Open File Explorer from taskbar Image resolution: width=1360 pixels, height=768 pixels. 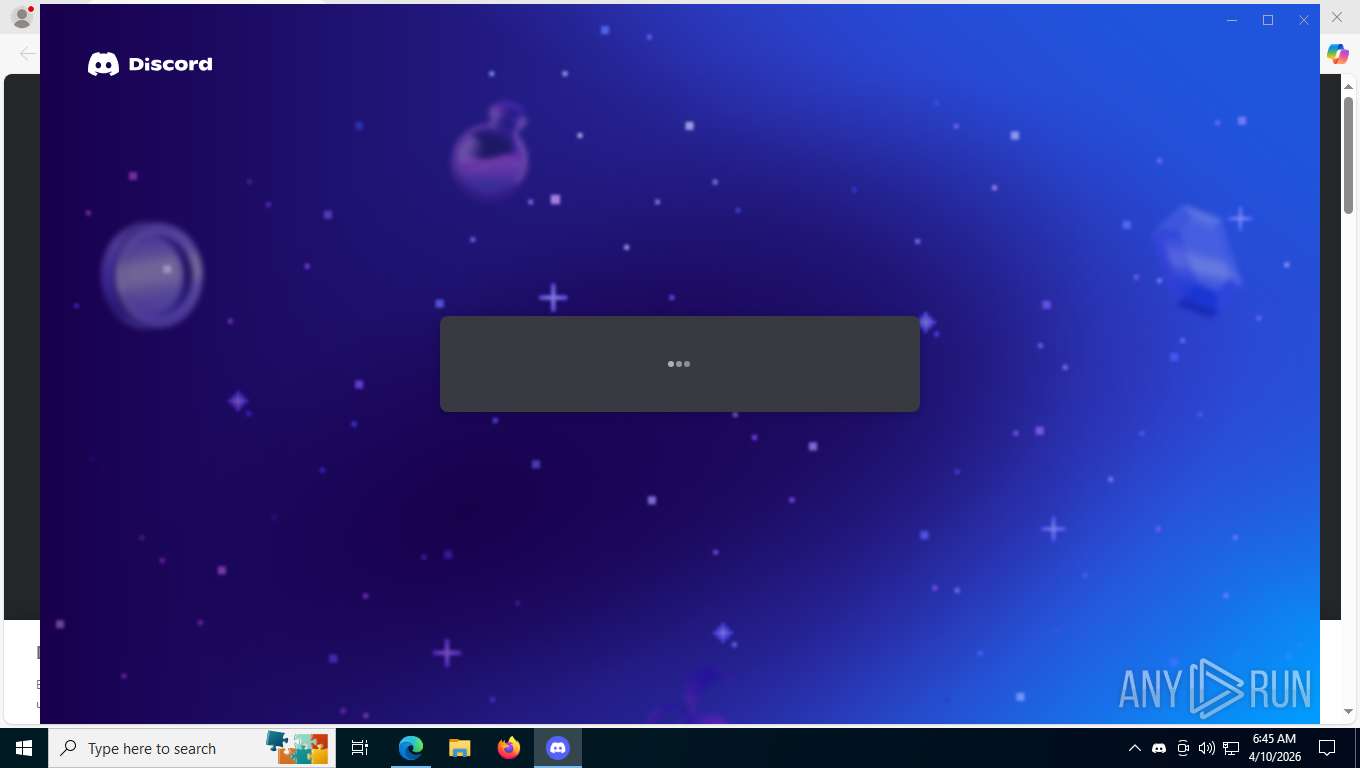click(x=459, y=748)
